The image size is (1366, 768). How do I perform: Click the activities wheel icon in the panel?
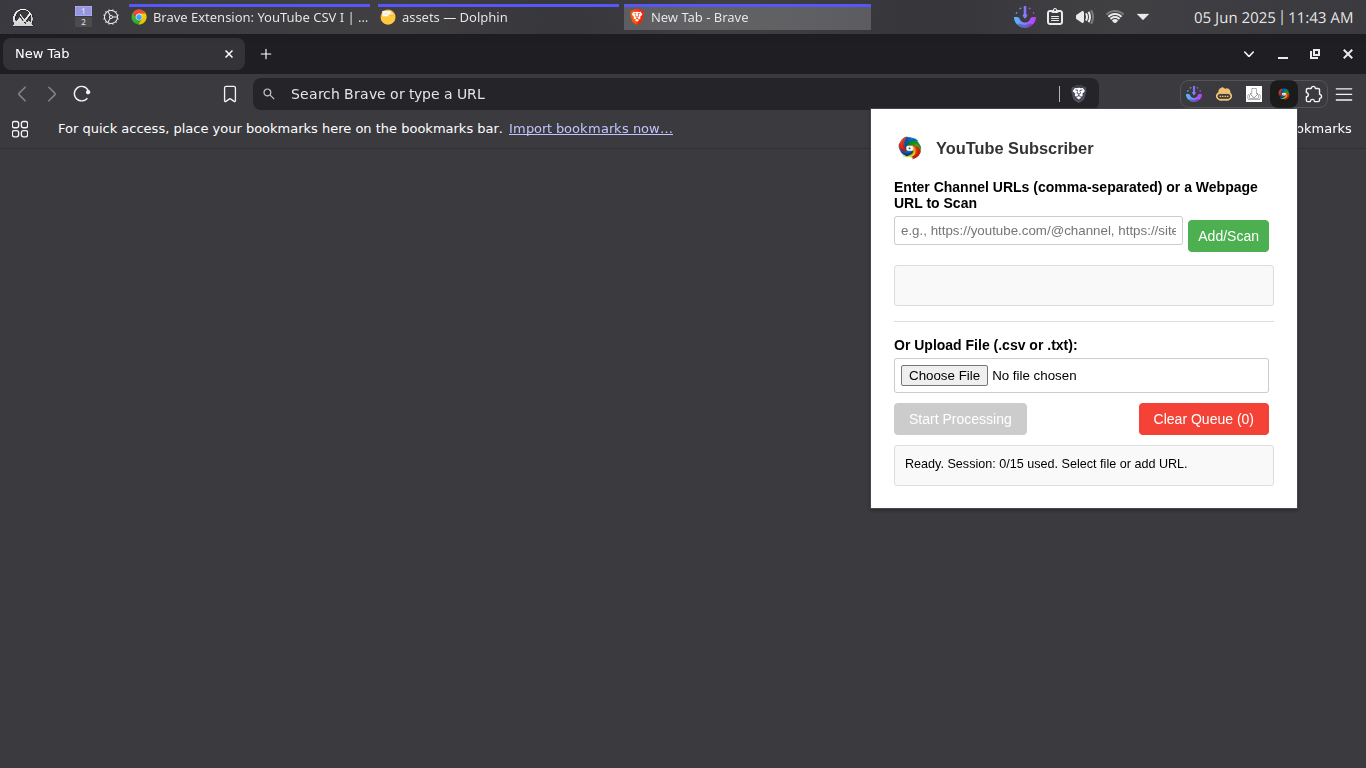point(111,17)
